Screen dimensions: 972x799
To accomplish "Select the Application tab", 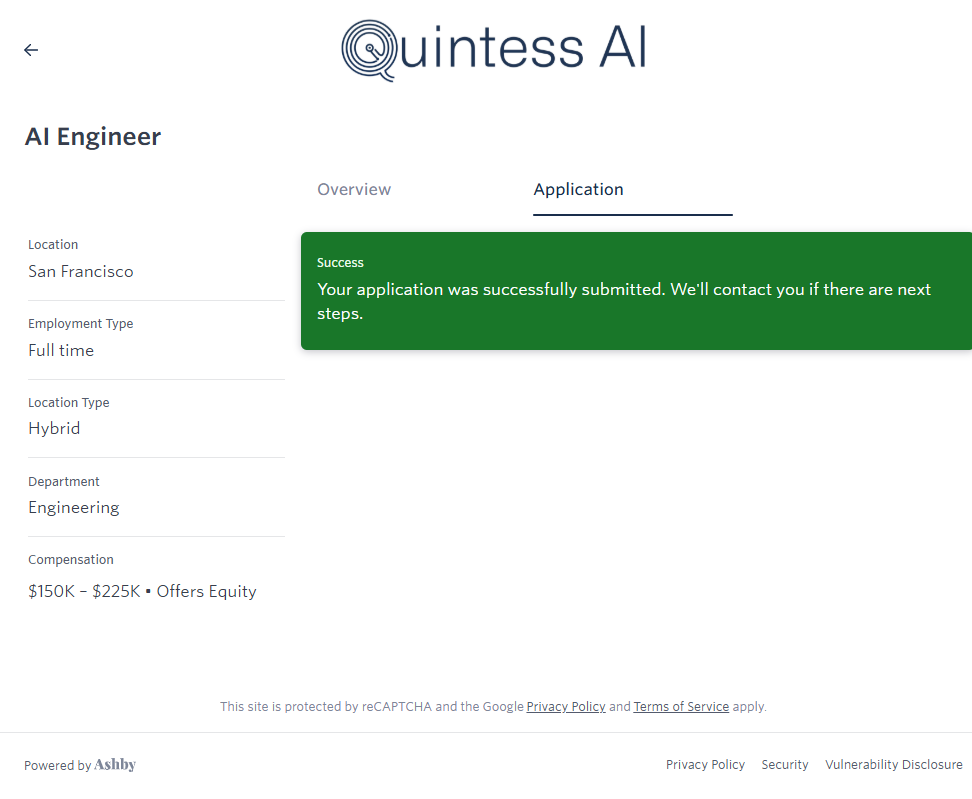I will [x=578, y=190].
